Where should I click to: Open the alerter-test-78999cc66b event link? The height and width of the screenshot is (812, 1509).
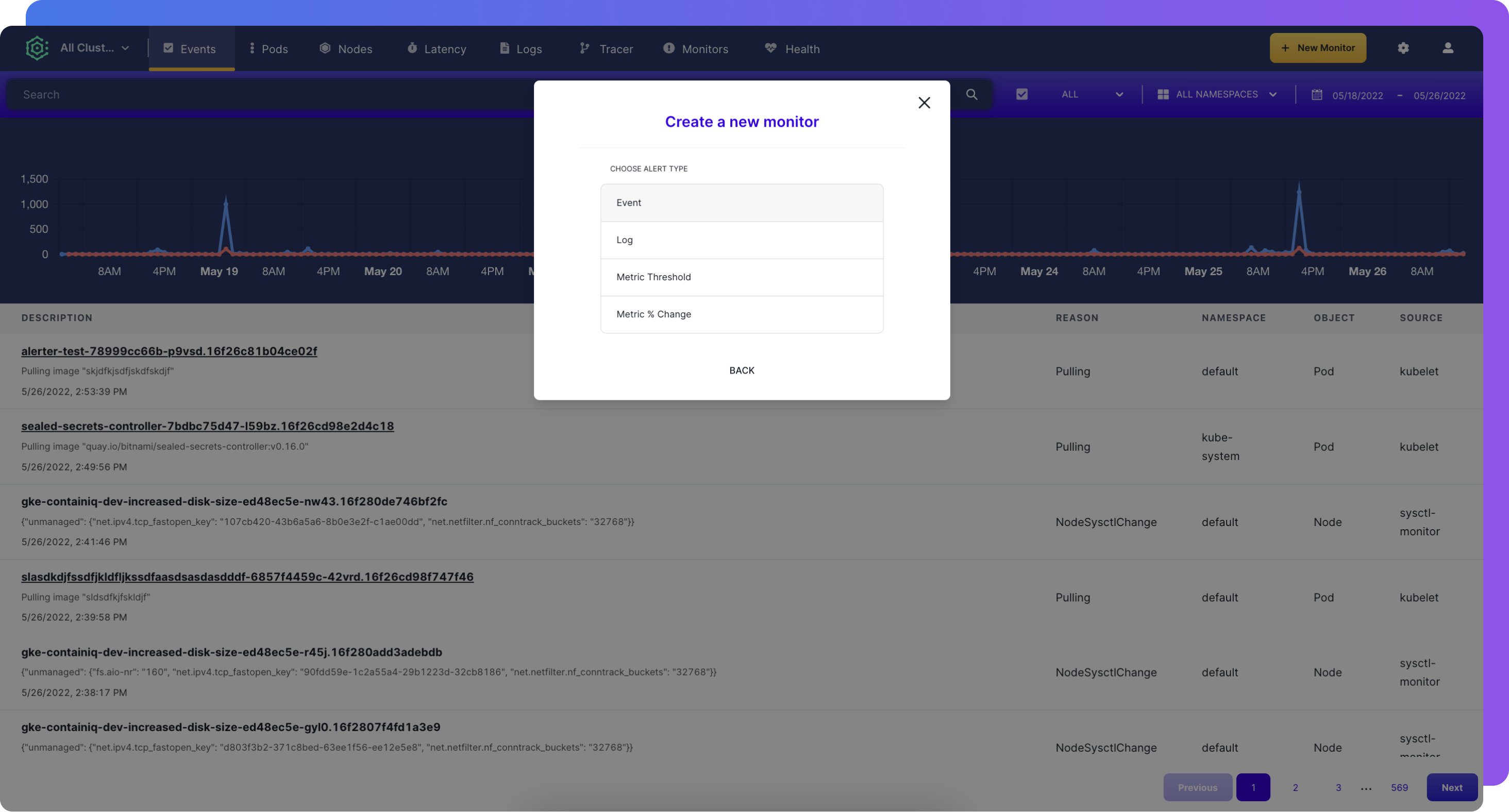(169, 351)
